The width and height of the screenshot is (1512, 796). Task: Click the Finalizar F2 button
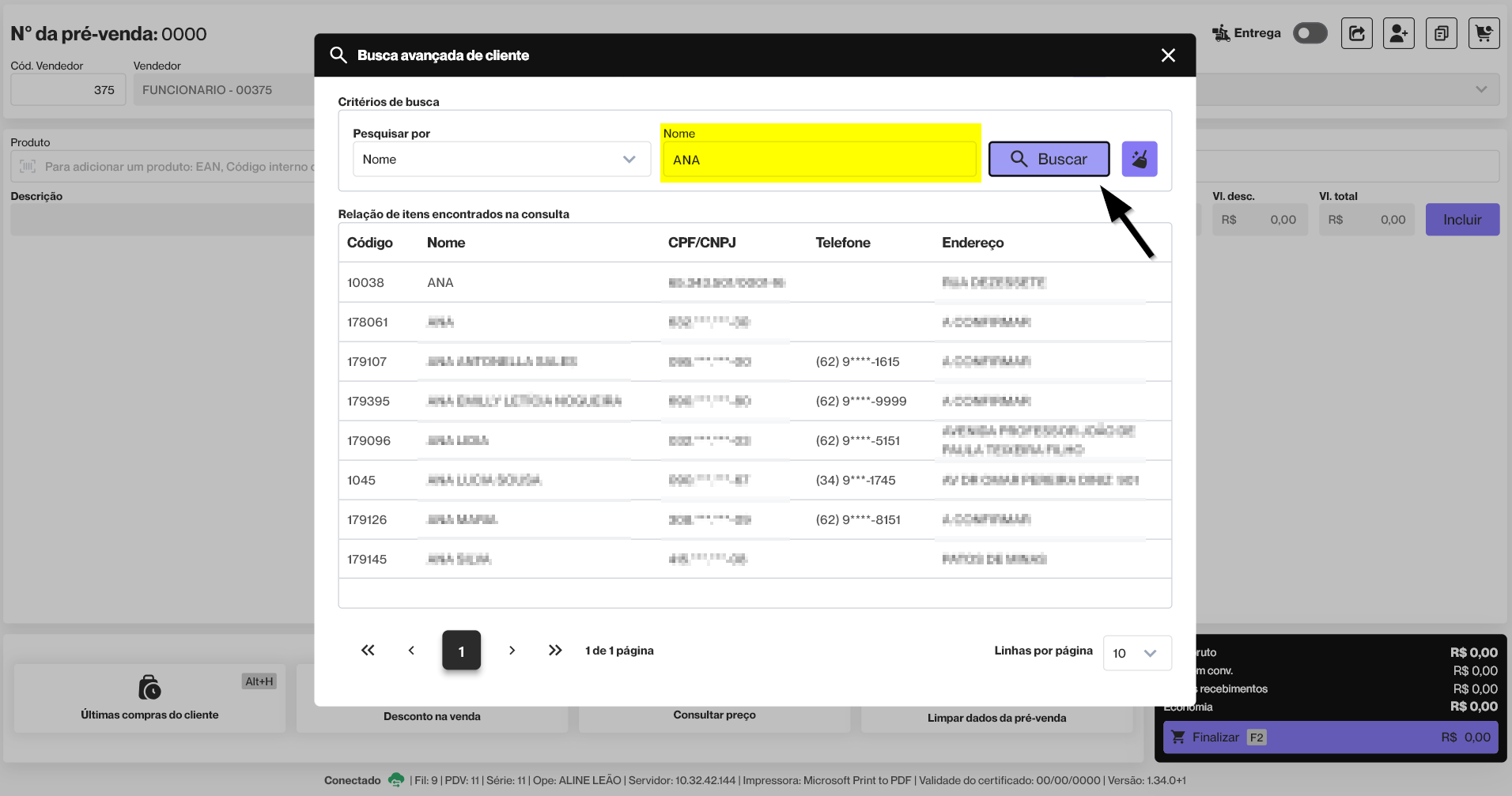[x=1331, y=737]
